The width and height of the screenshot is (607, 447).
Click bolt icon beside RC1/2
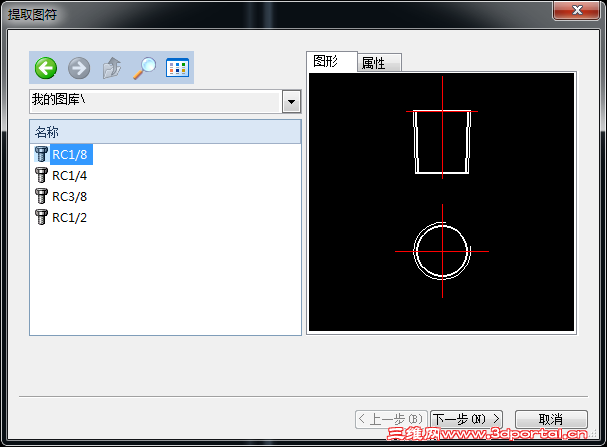coord(41,217)
